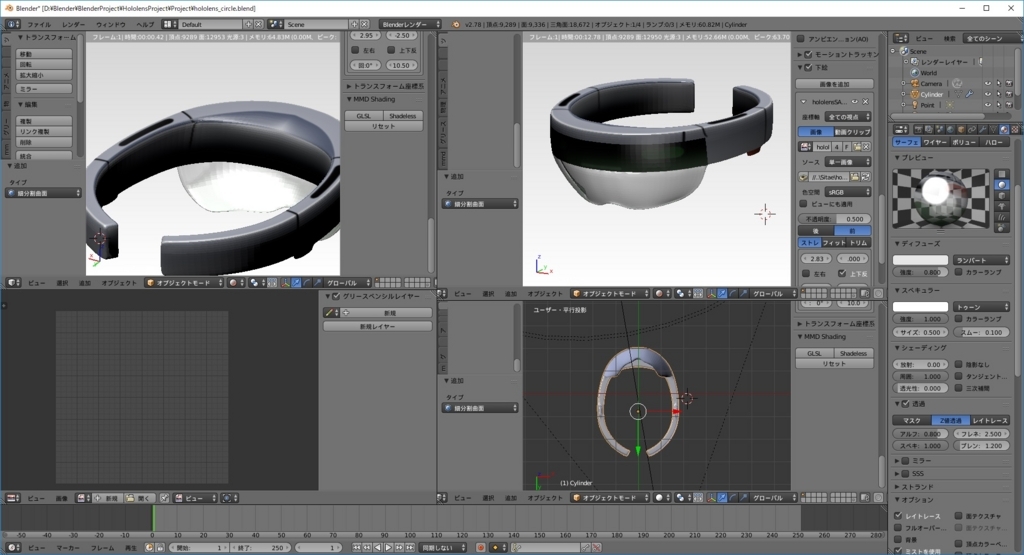Toggle the diffuse カラーランプ checkbox
The width and height of the screenshot is (1024, 555).
click(x=959, y=272)
